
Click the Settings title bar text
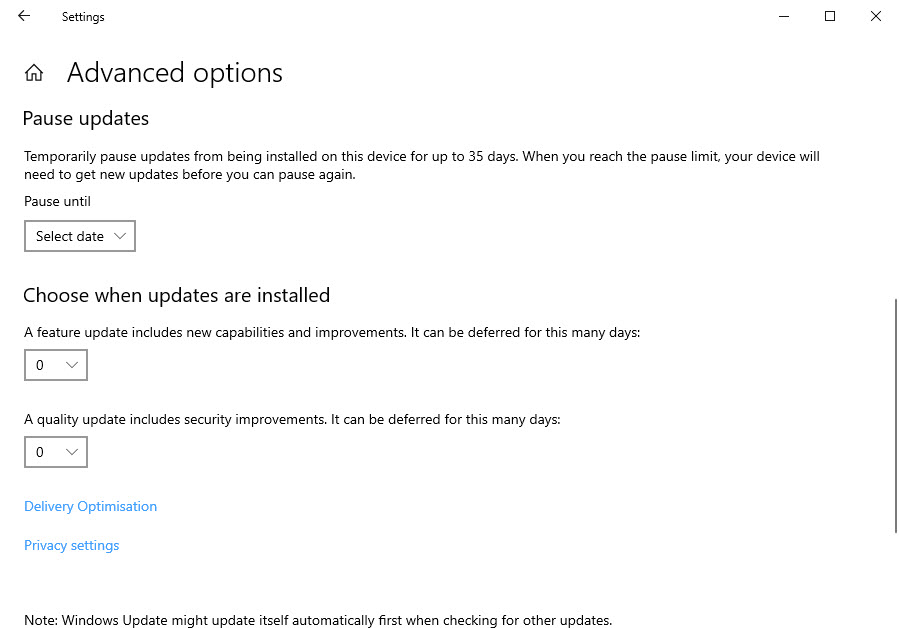[x=83, y=17]
